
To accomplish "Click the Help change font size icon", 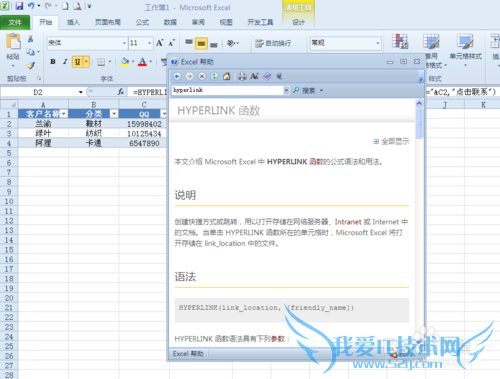I will tap(254, 76).
